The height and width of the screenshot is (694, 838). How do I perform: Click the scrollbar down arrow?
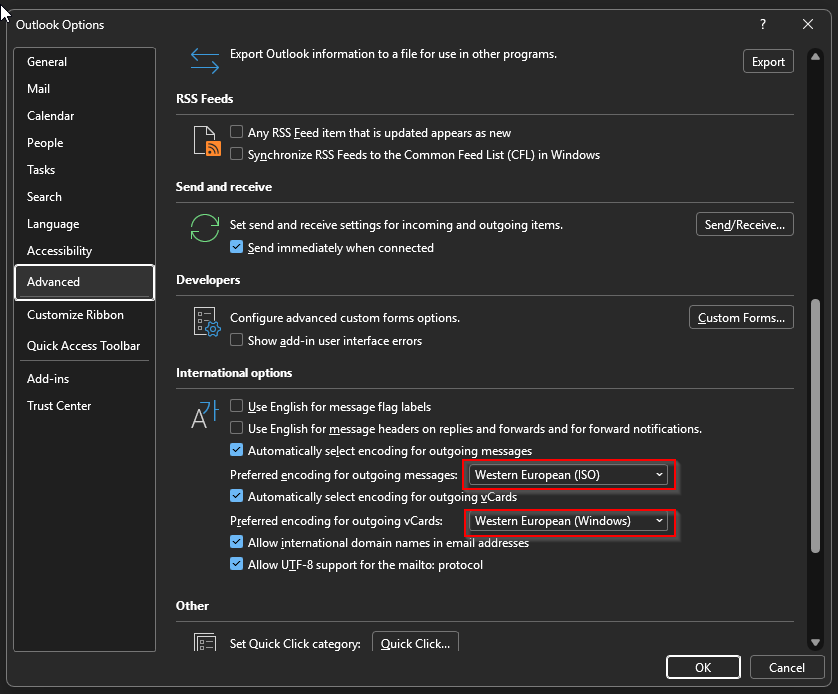coord(814,643)
